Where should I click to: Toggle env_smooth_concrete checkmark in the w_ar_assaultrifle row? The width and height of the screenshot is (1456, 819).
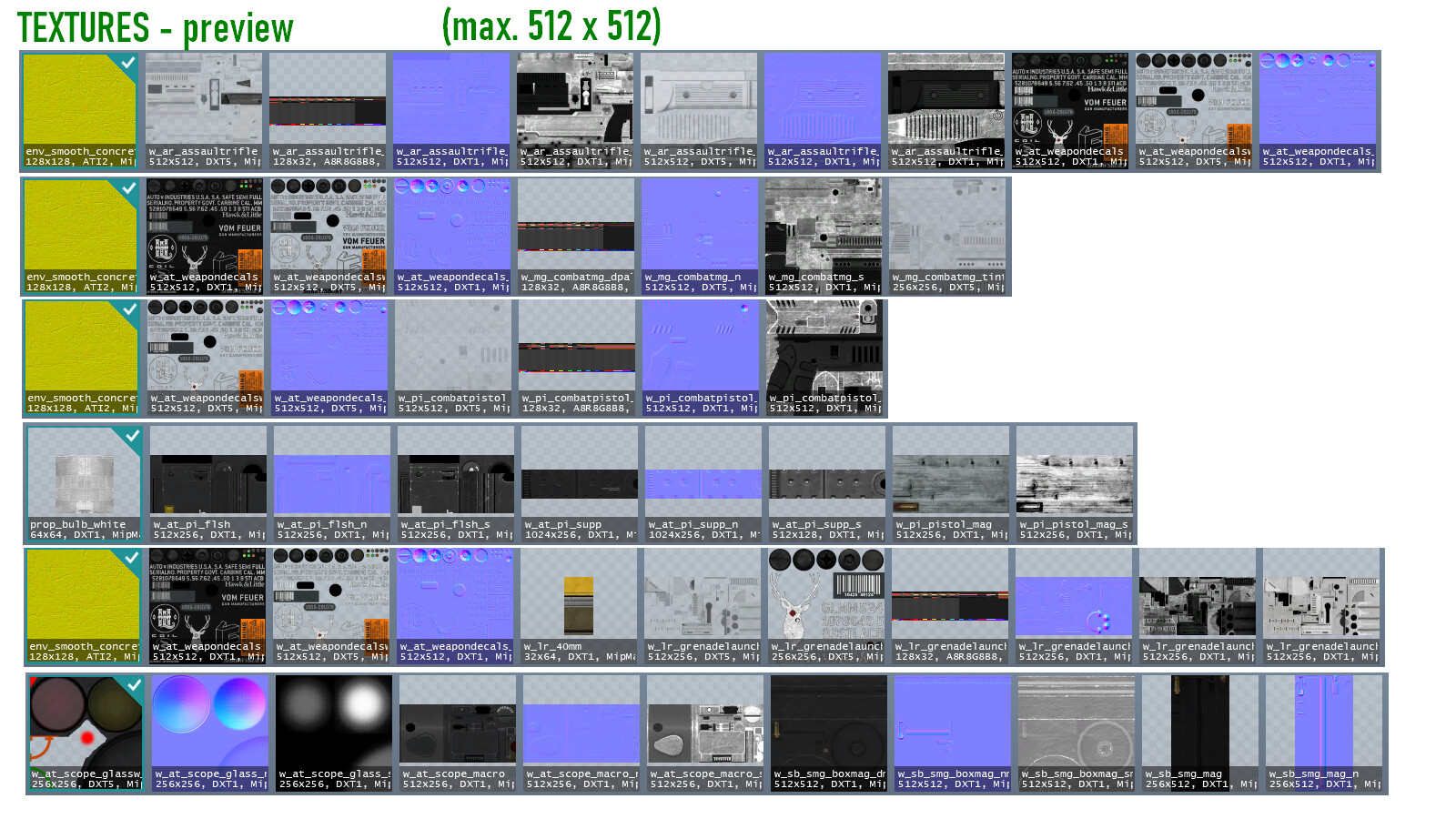(128, 63)
